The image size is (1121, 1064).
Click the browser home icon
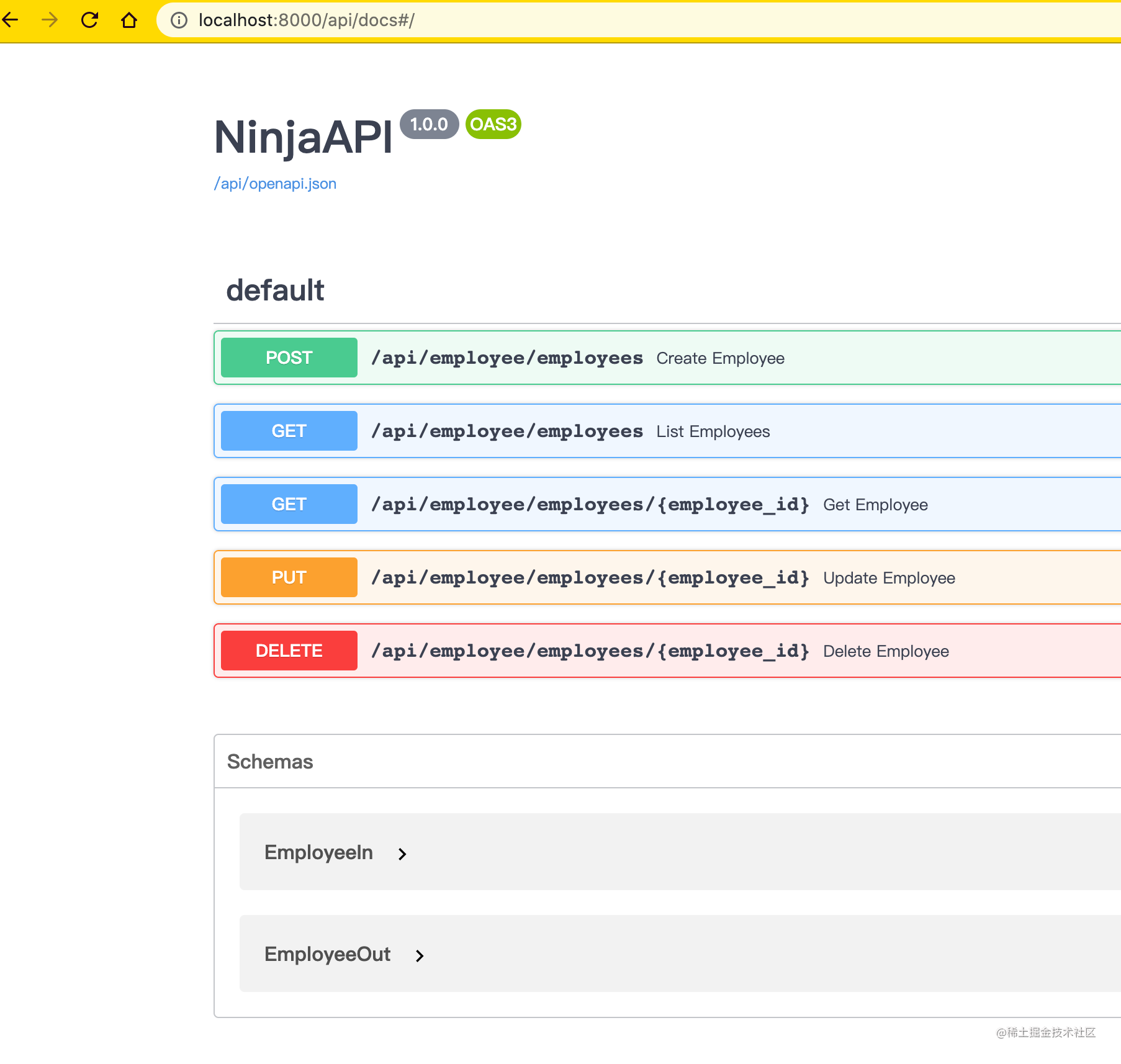129,20
